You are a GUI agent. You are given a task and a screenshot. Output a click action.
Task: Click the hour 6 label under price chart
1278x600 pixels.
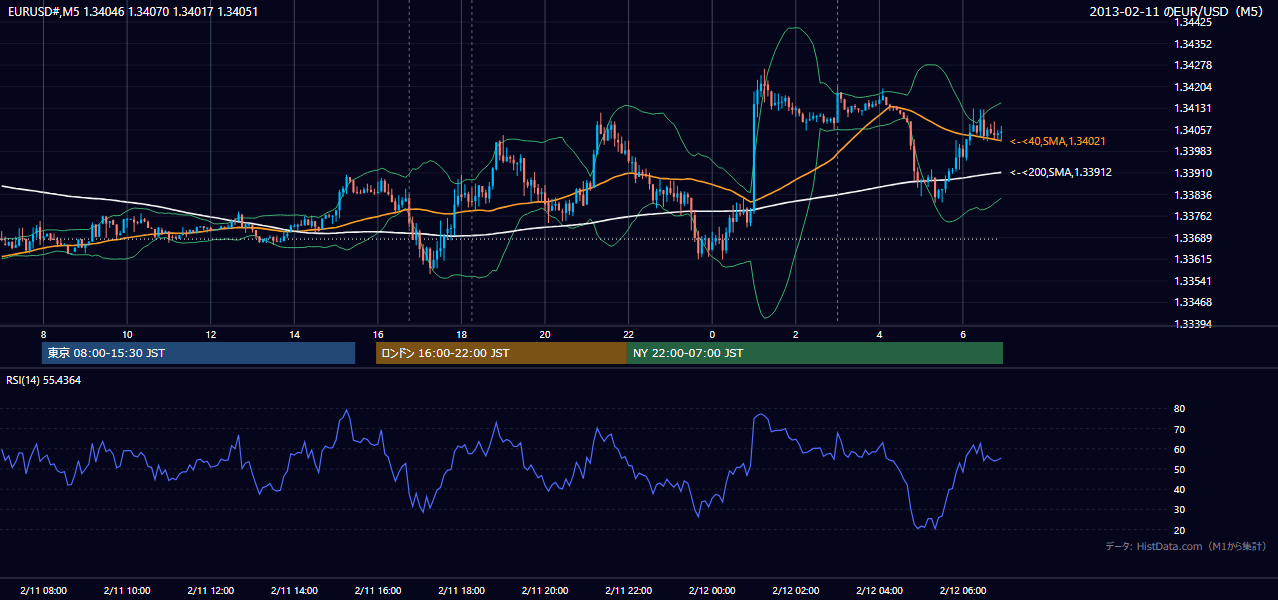point(962,334)
